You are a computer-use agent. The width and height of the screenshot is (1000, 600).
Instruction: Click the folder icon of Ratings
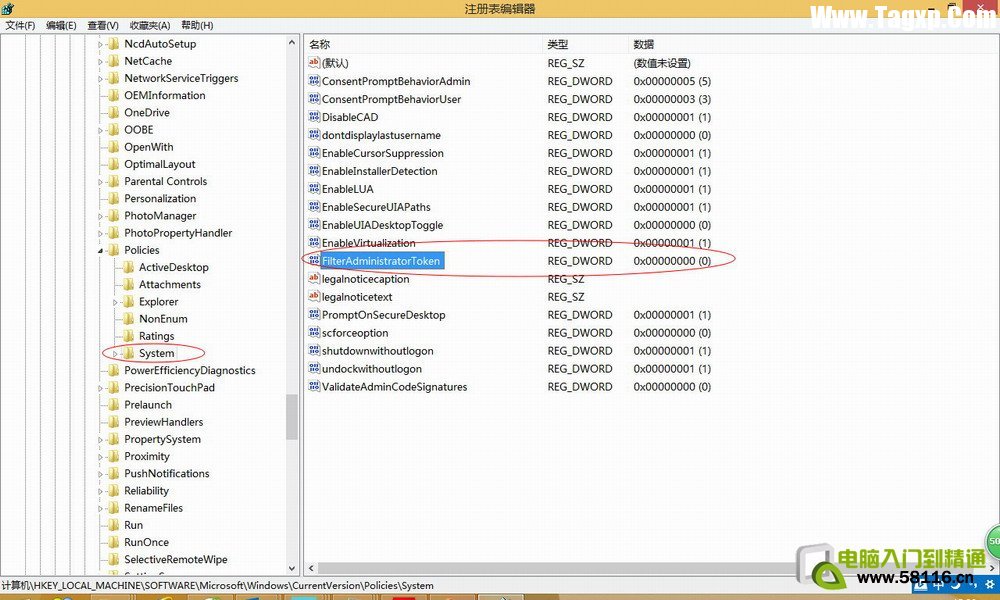click(x=128, y=335)
